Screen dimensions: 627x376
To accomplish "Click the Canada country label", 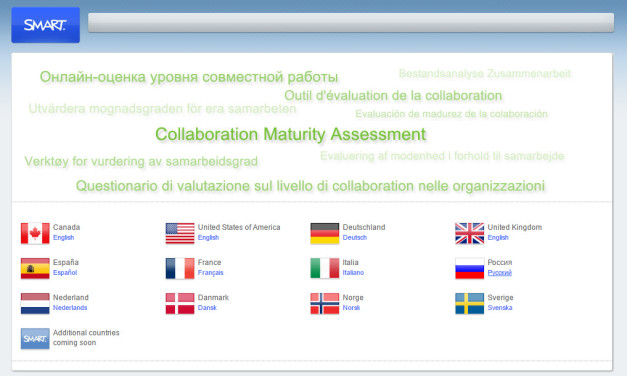I will (x=66, y=227).
